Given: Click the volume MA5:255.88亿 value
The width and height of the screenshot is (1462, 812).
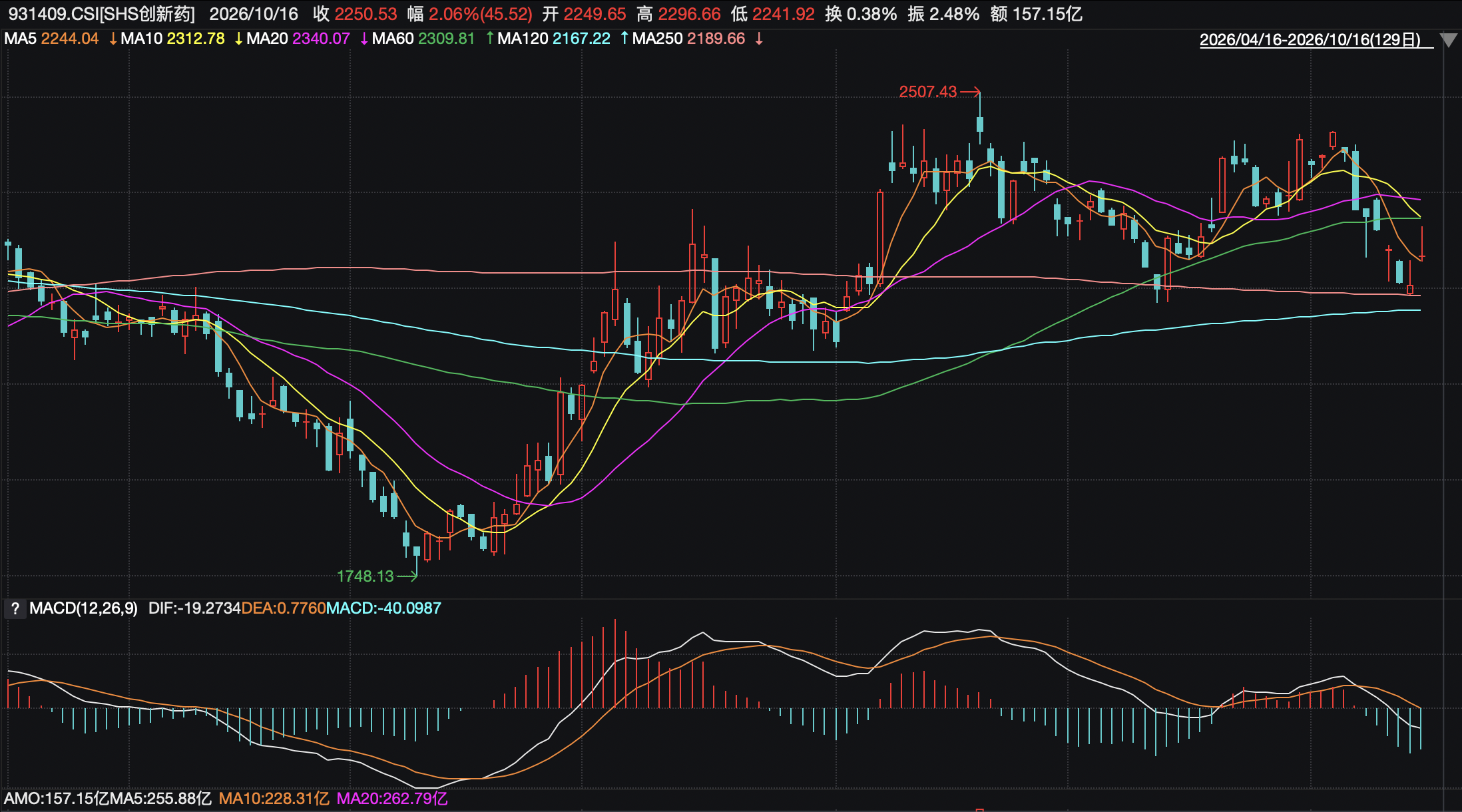Looking at the screenshot, I should click(x=160, y=799).
